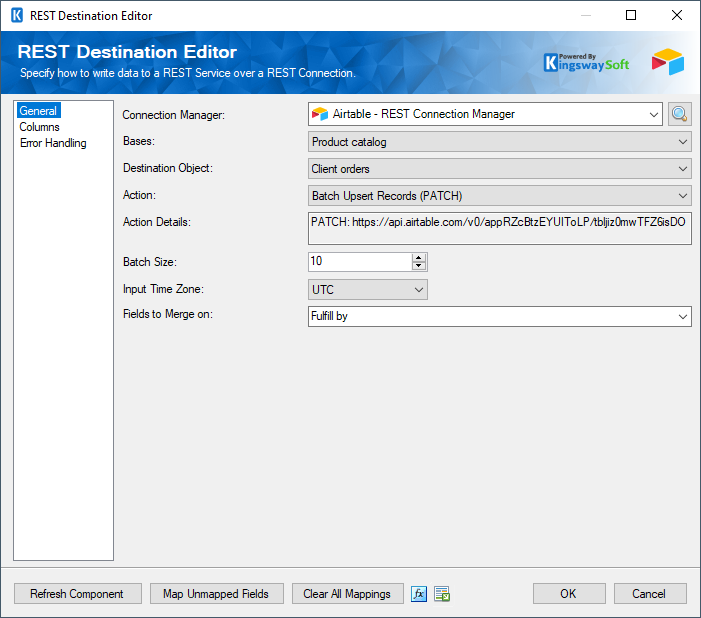
Task: Click the K app icon in title bar
Action: (x=17, y=16)
